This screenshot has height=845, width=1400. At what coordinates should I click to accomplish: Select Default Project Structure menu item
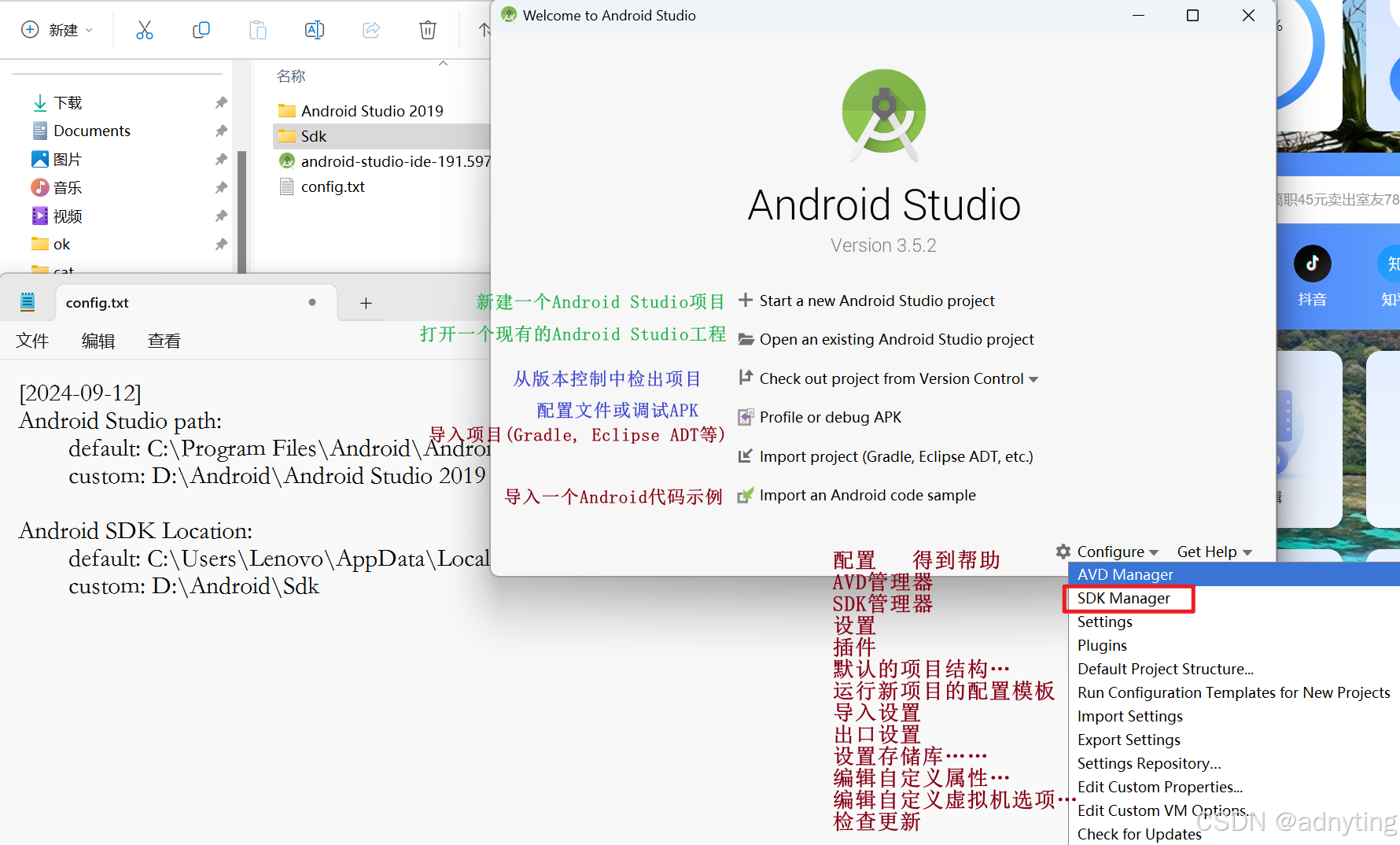point(1234,669)
